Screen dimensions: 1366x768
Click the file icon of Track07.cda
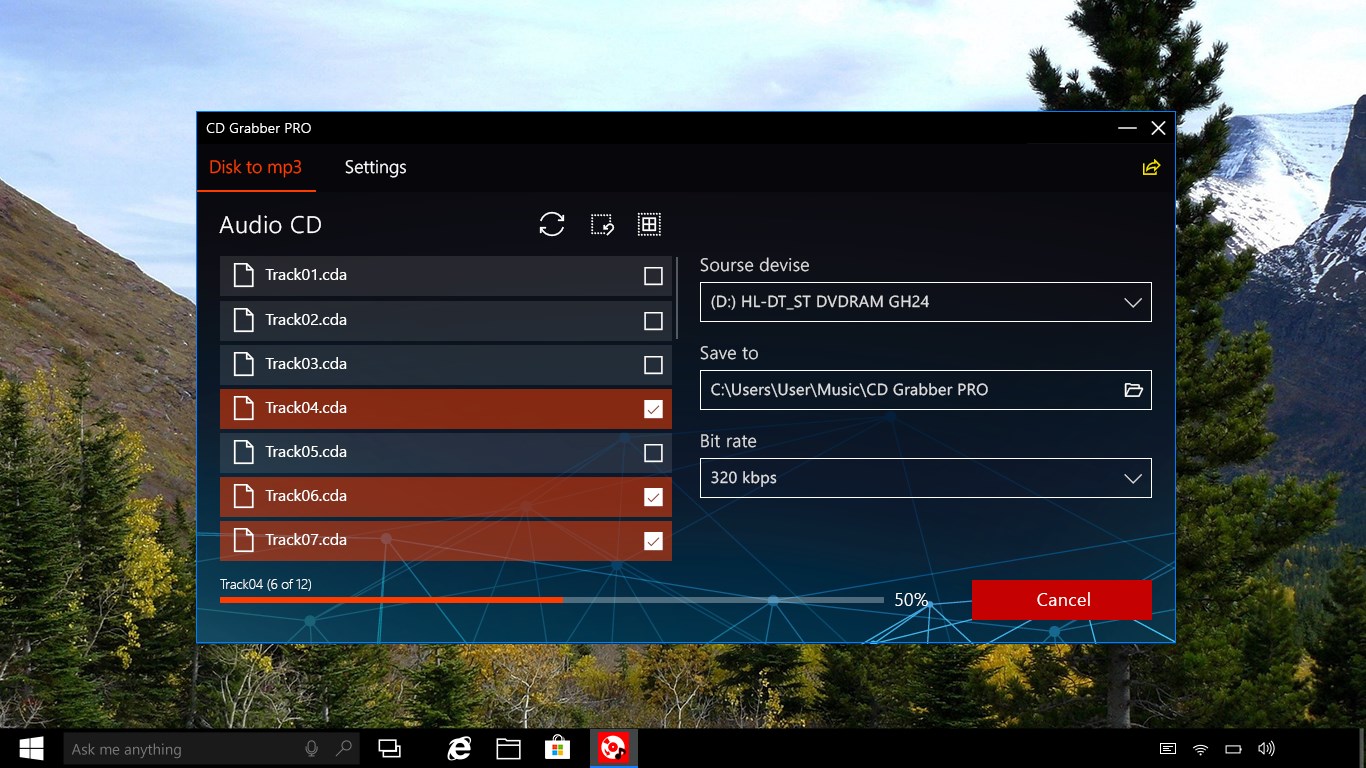point(243,540)
